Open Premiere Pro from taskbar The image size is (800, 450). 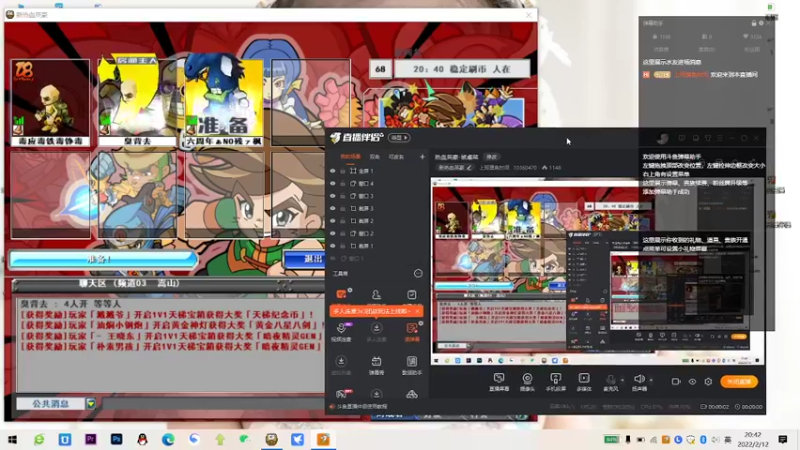[x=91, y=439]
